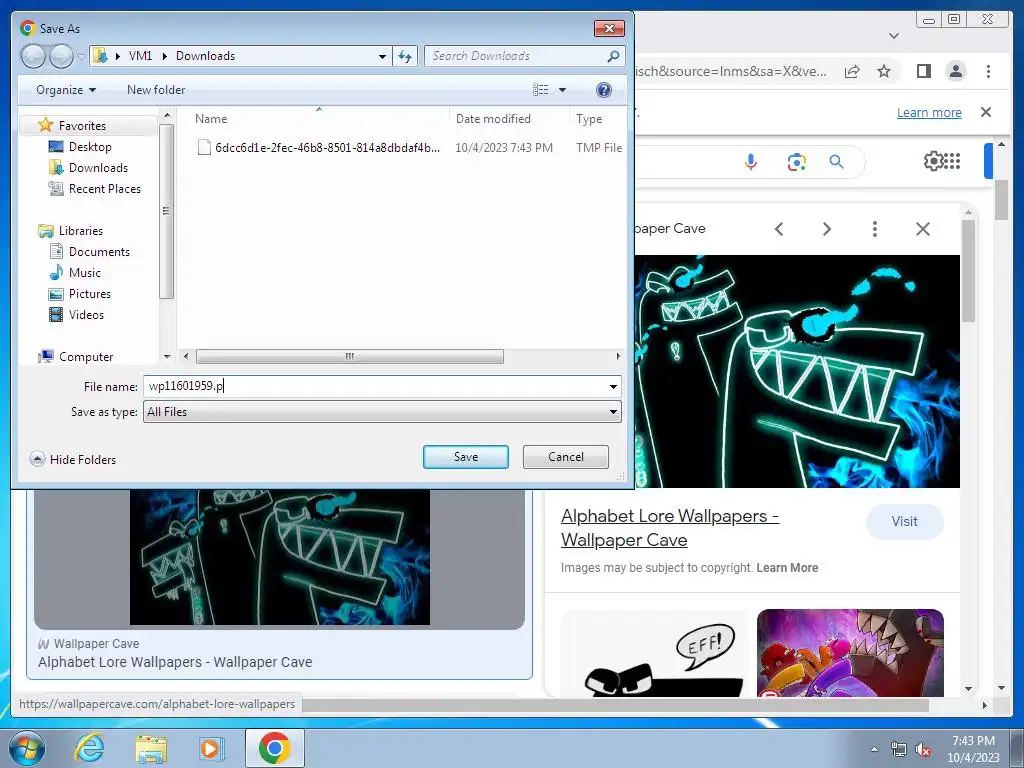Image resolution: width=1024 pixels, height=768 pixels.
Task: Select the 6dcc6d1e TMP file icon
Action: [x=204, y=148]
